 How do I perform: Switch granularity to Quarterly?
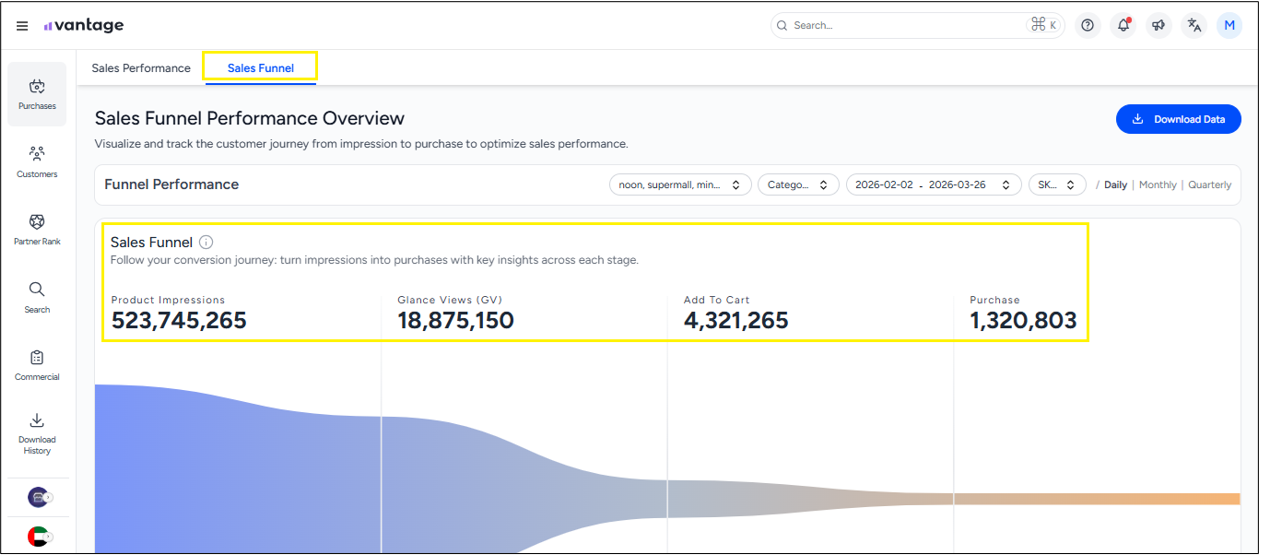(1209, 185)
